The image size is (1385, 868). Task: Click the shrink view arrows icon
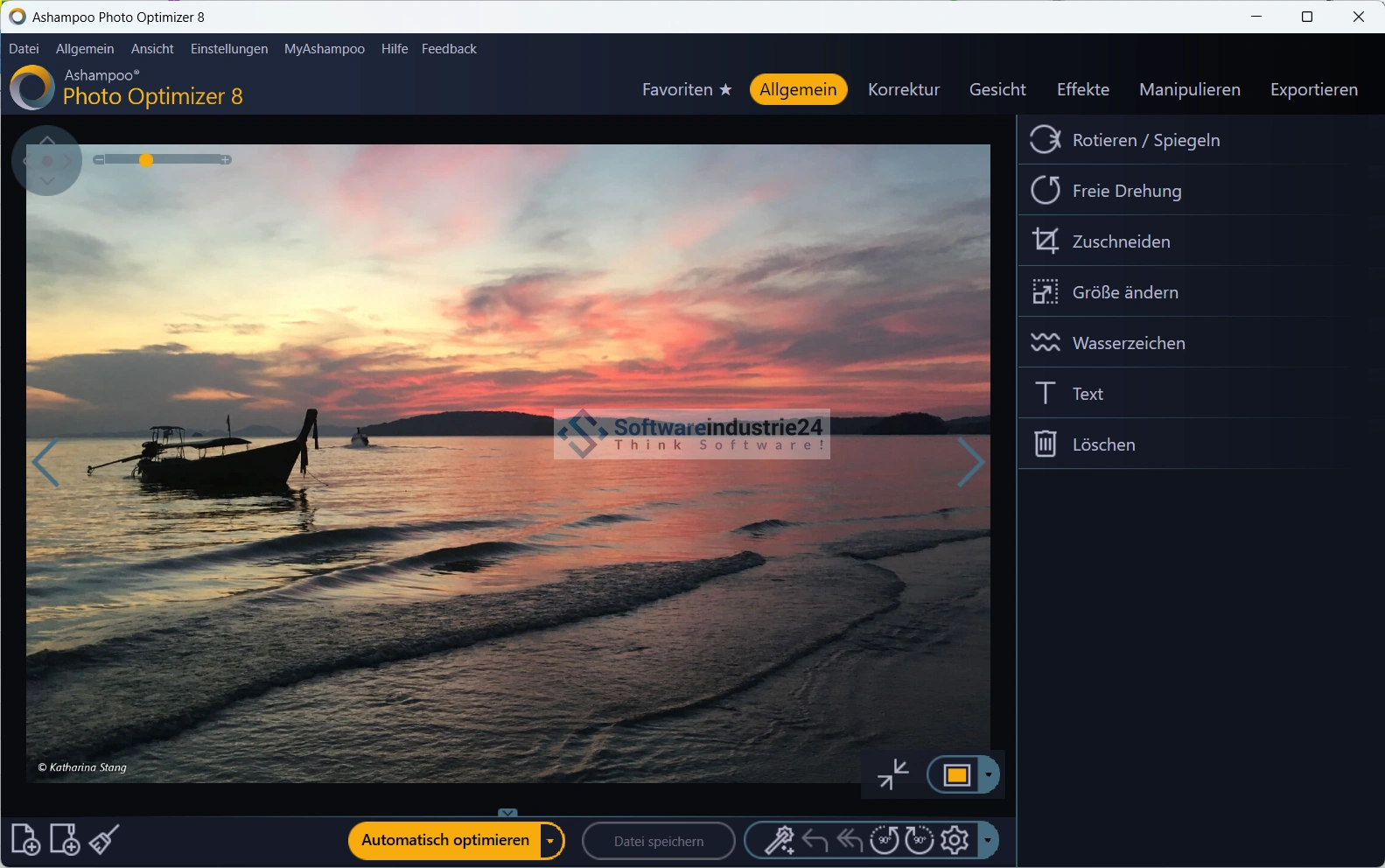[x=892, y=774]
